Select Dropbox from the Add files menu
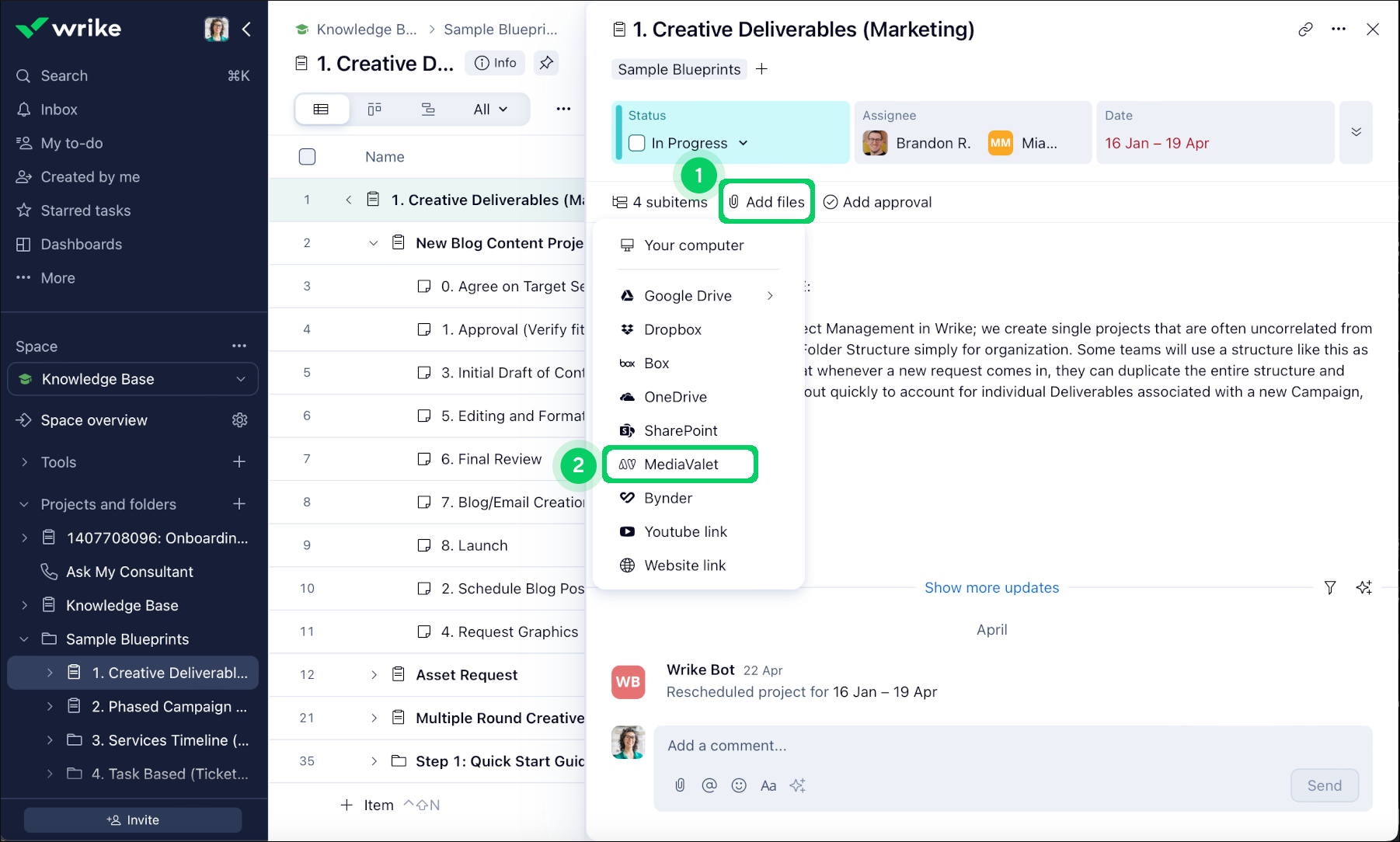1400x842 pixels. (673, 329)
